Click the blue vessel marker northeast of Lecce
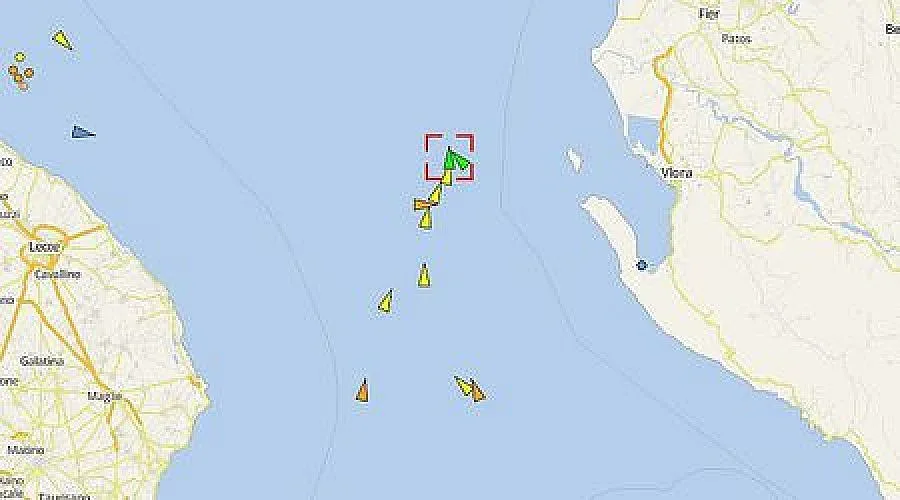This screenshot has width=900, height=500. click(83, 132)
